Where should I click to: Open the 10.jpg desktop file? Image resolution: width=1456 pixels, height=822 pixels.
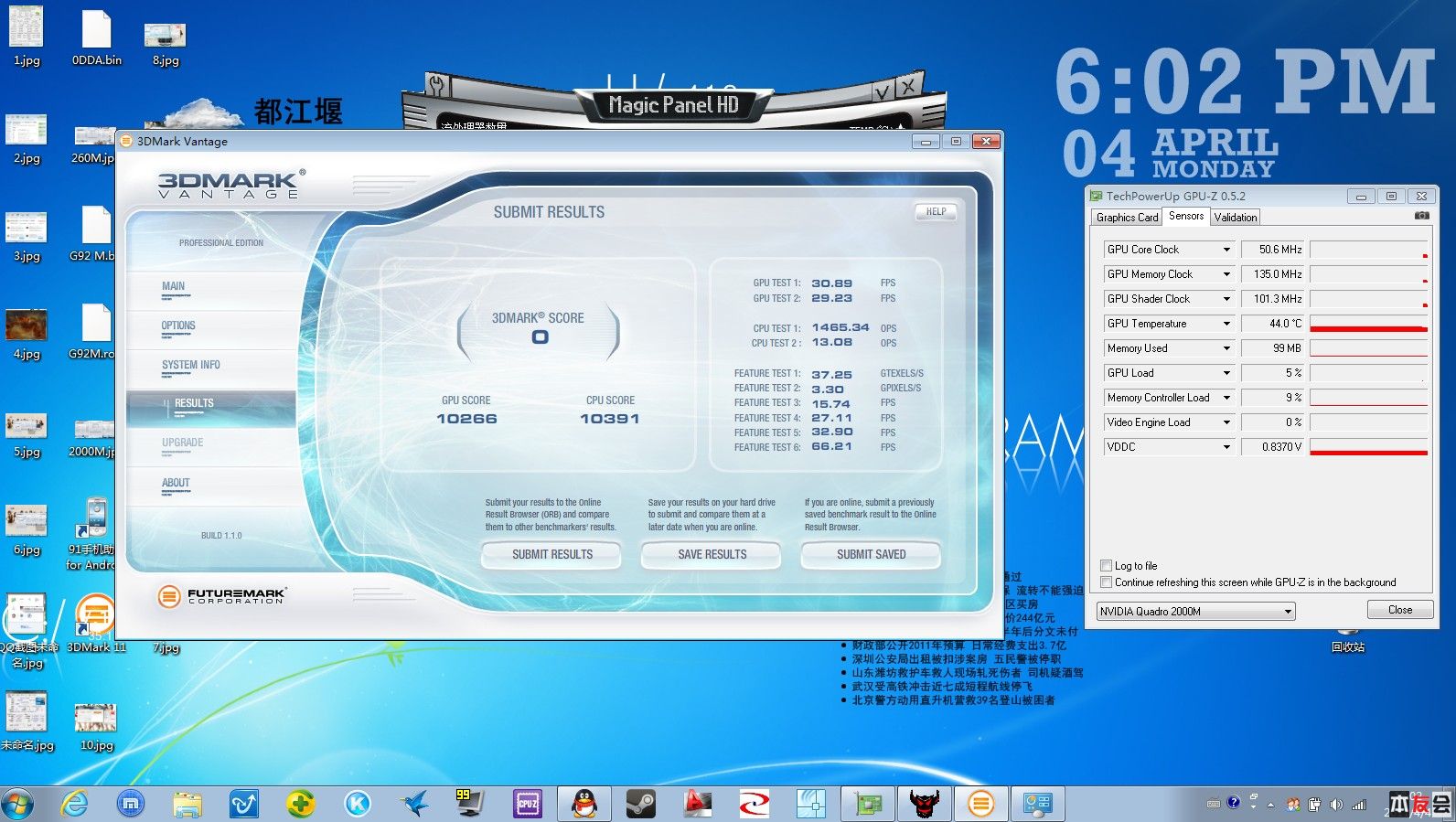click(x=96, y=727)
